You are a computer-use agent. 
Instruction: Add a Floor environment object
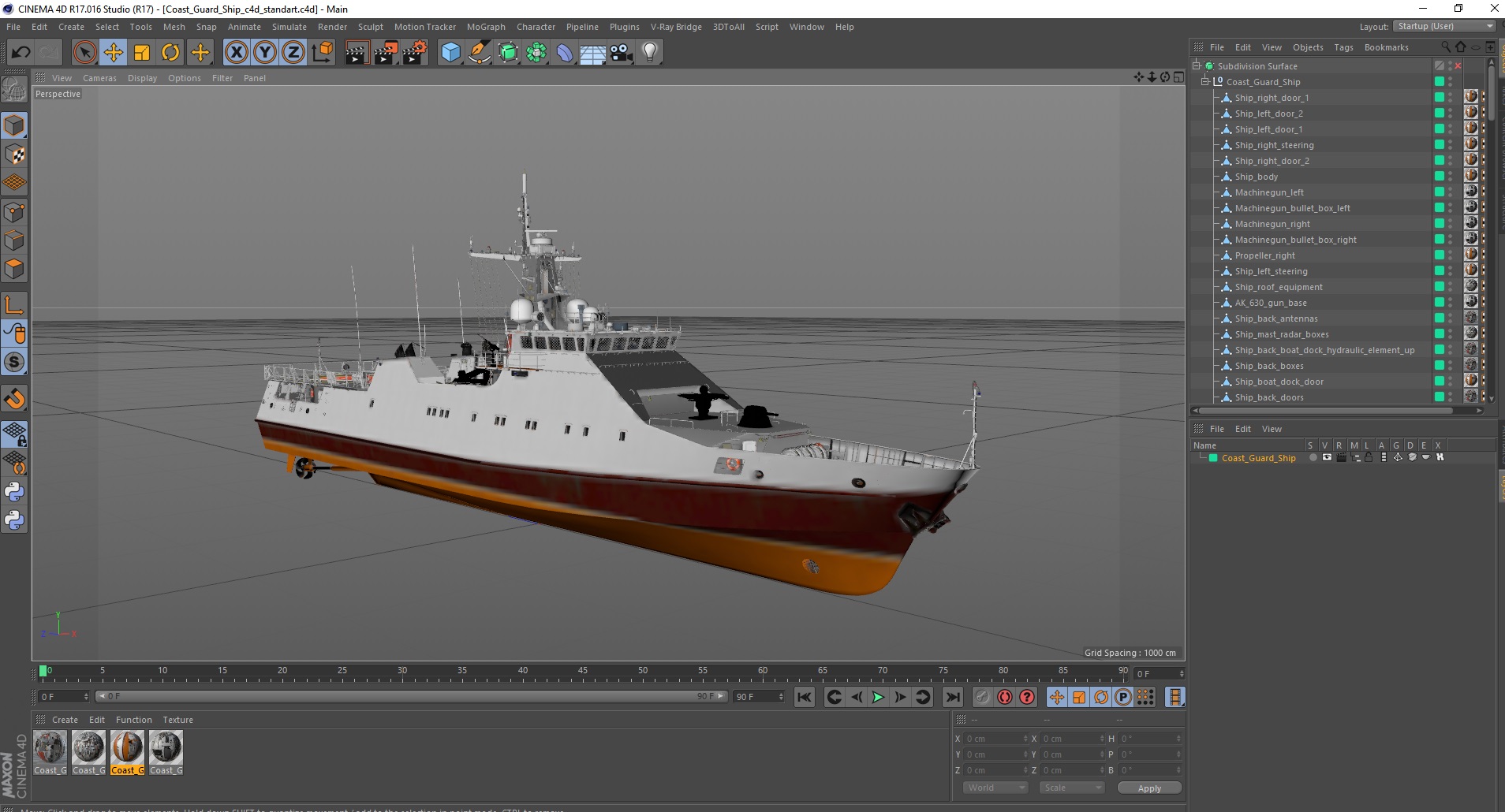(593, 53)
